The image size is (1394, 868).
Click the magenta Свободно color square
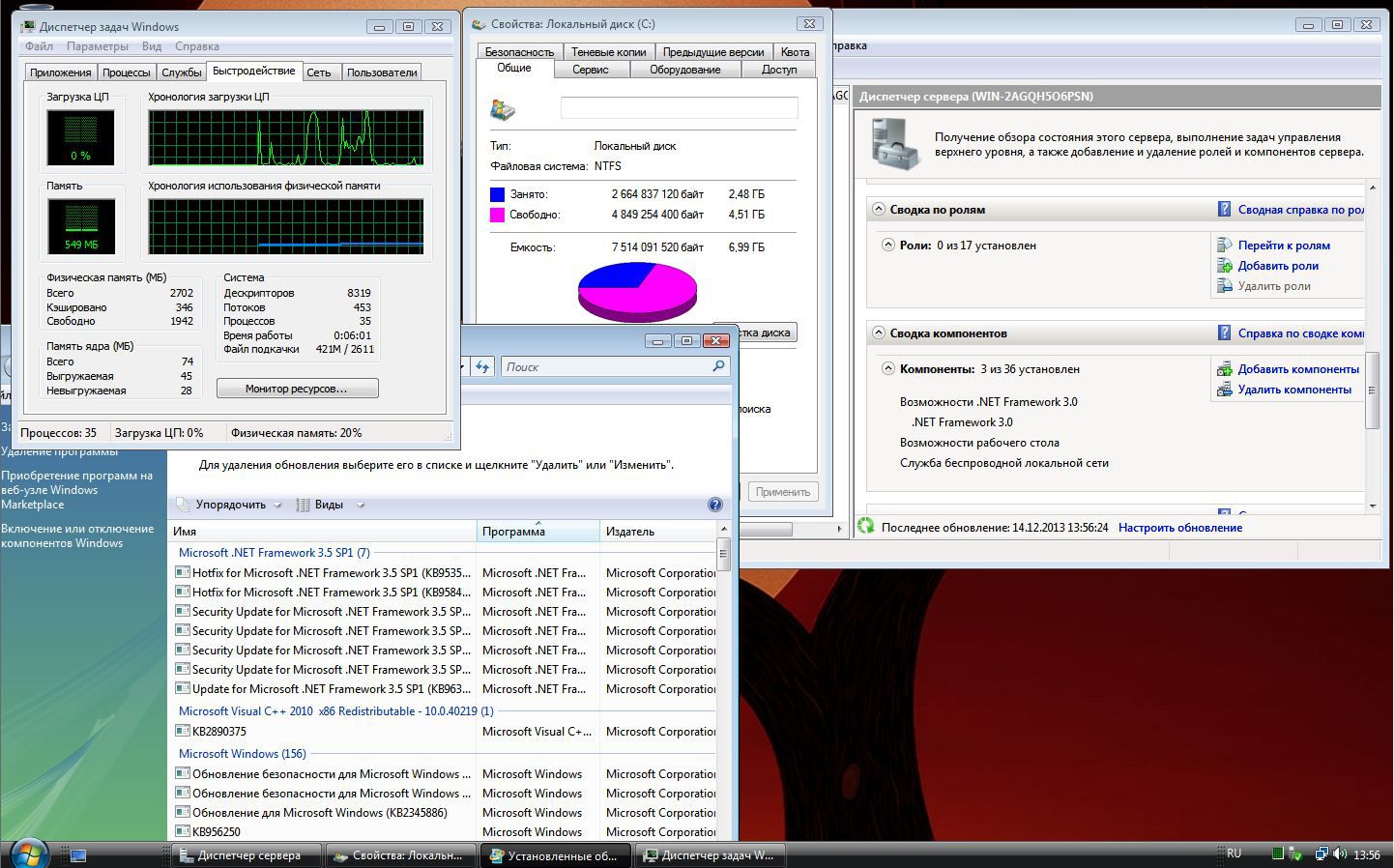click(x=497, y=215)
